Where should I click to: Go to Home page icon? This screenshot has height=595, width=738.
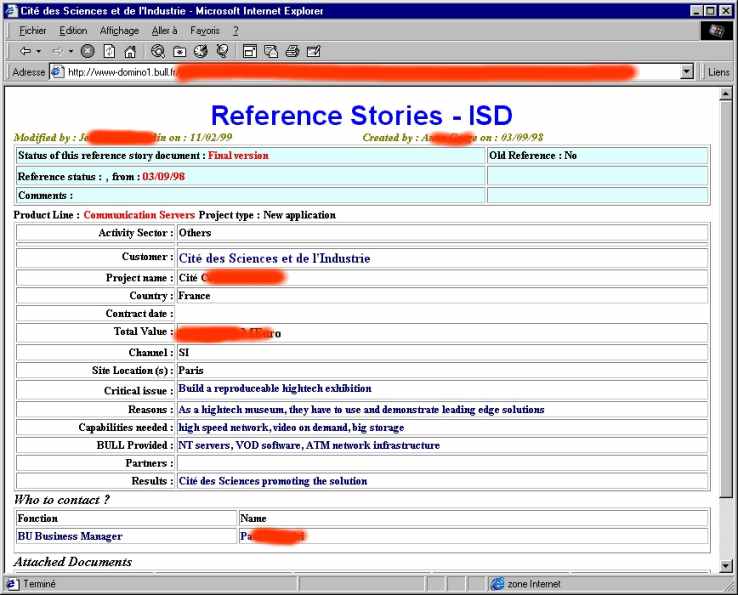pos(130,51)
